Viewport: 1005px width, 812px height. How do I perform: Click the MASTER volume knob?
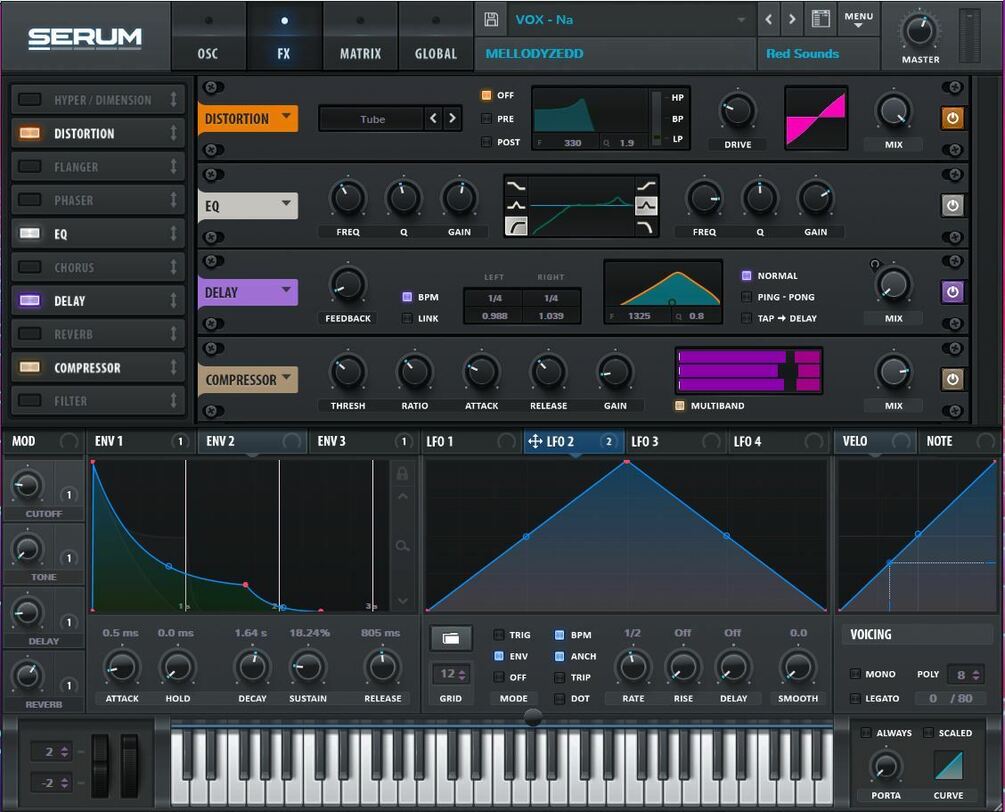(x=919, y=30)
